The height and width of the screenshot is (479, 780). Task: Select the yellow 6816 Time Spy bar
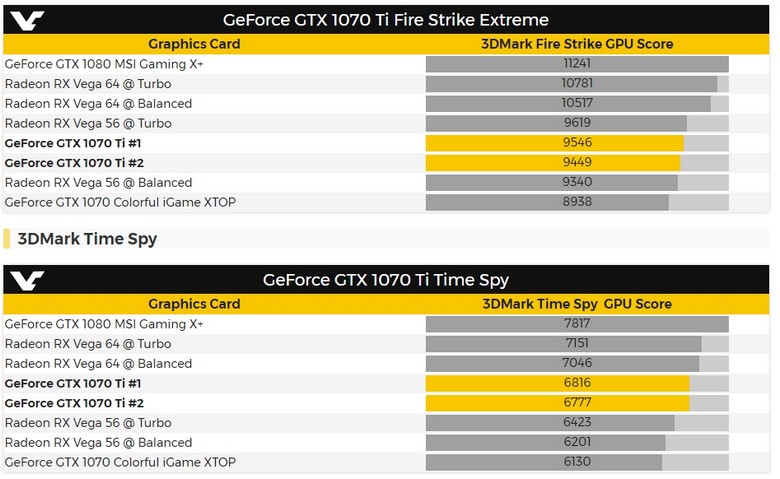coord(558,383)
